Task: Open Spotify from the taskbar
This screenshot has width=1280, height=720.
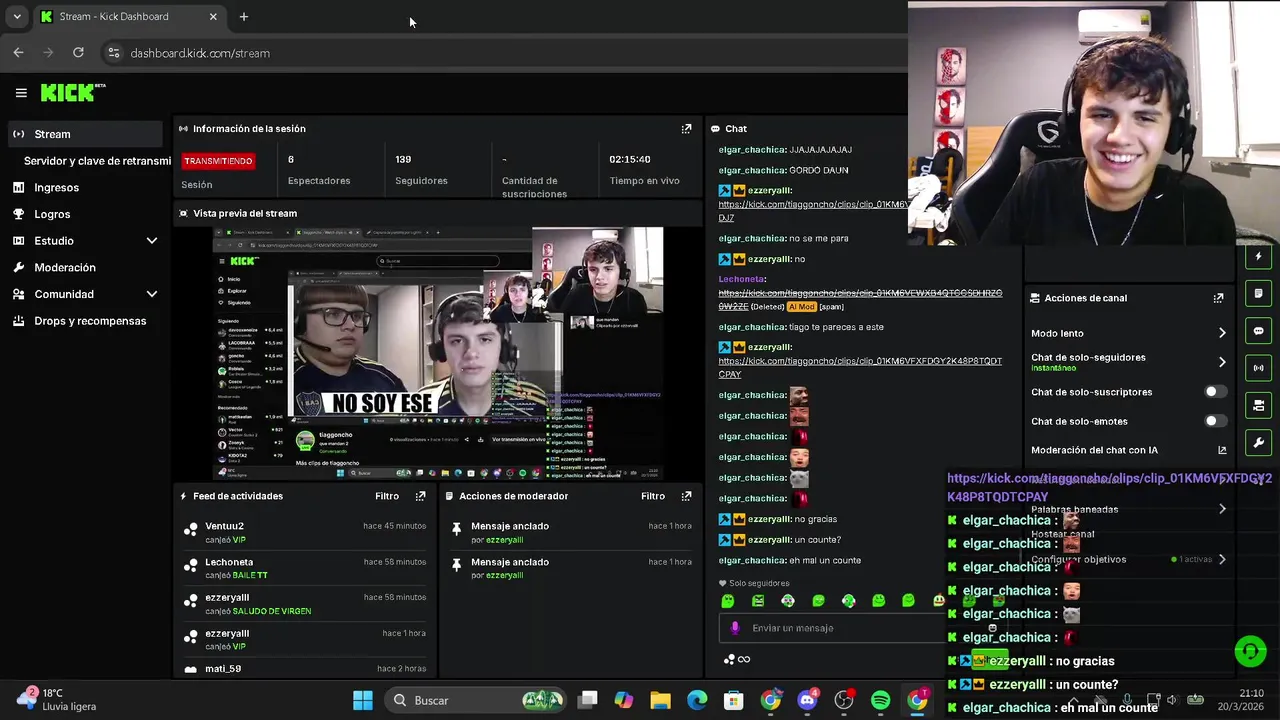Action: (881, 700)
